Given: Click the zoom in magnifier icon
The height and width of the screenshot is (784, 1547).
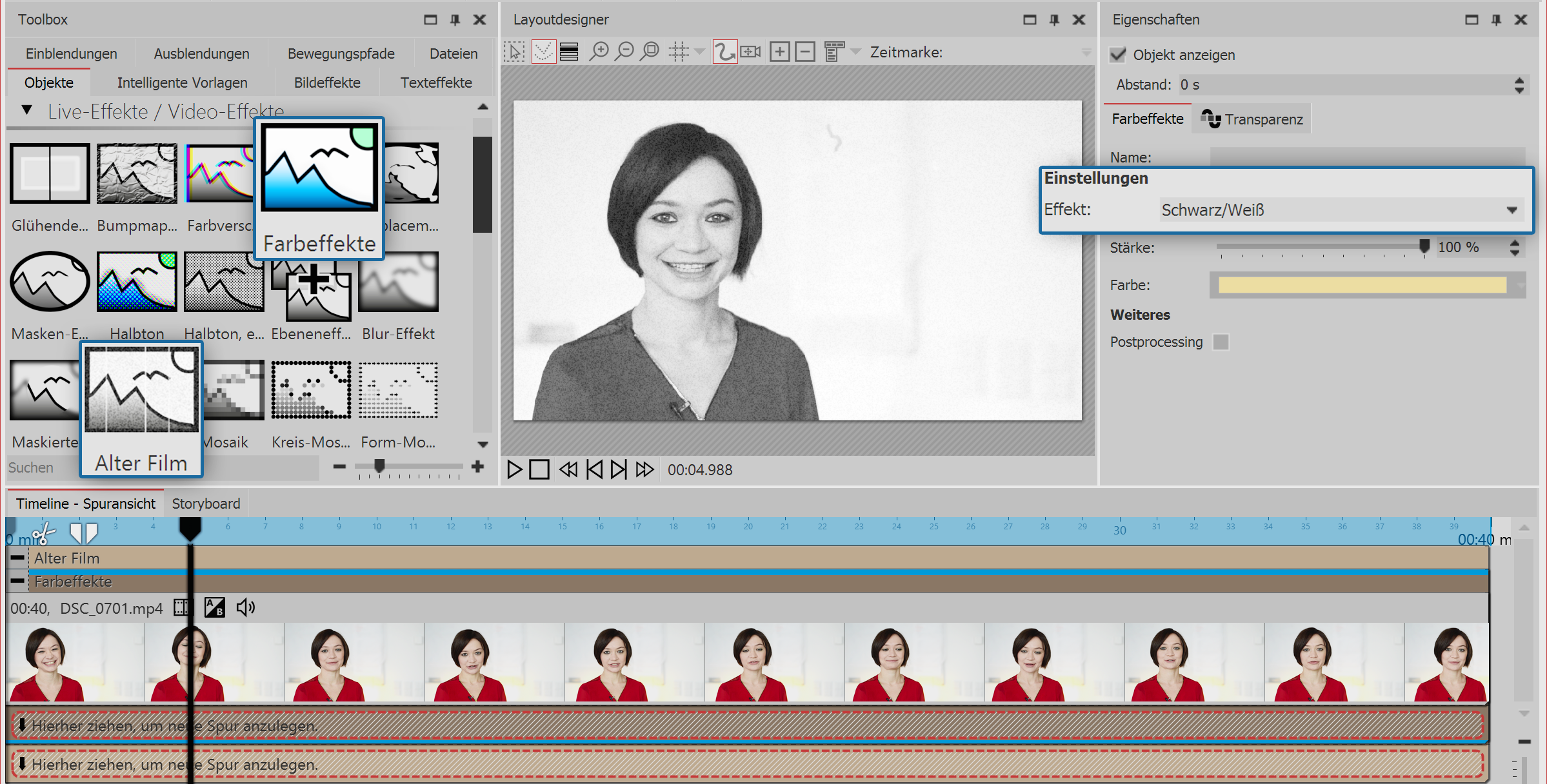Looking at the screenshot, I should click(x=599, y=52).
